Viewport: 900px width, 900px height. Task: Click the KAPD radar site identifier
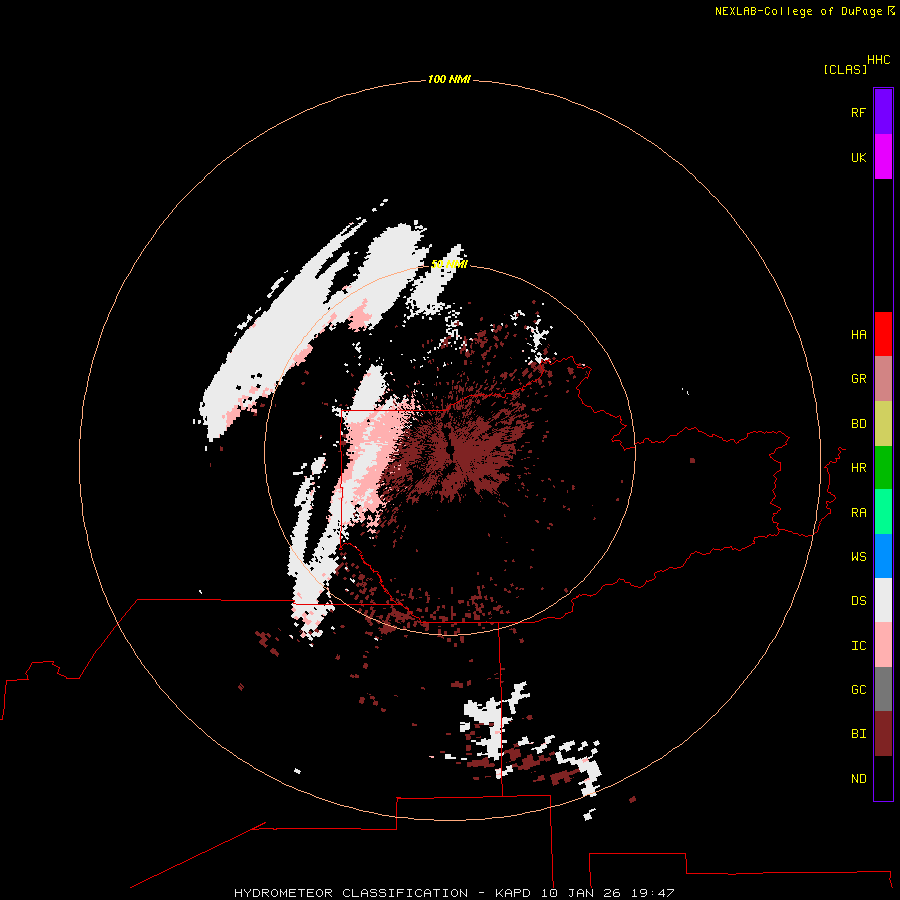[x=513, y=893]
